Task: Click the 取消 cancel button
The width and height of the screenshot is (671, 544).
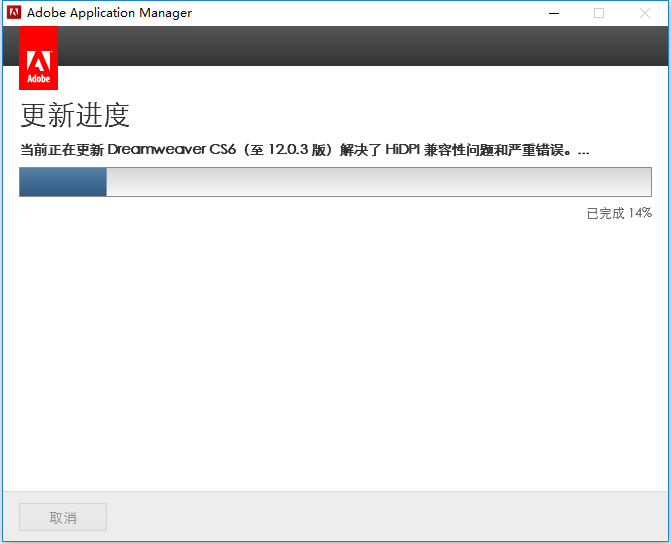Action: pos(63,517)
